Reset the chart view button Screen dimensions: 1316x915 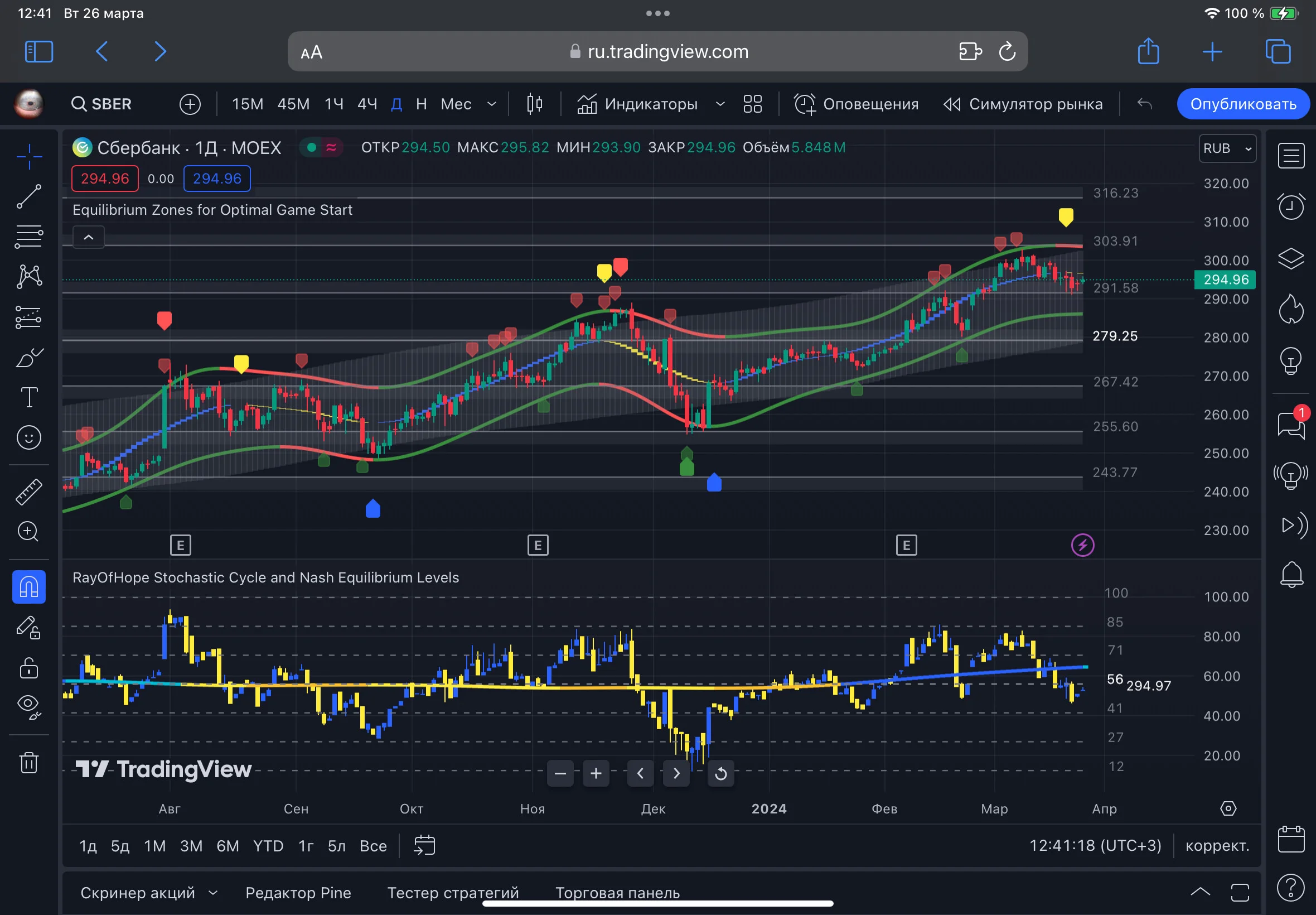pyautogui.click(x=721, y=773)
